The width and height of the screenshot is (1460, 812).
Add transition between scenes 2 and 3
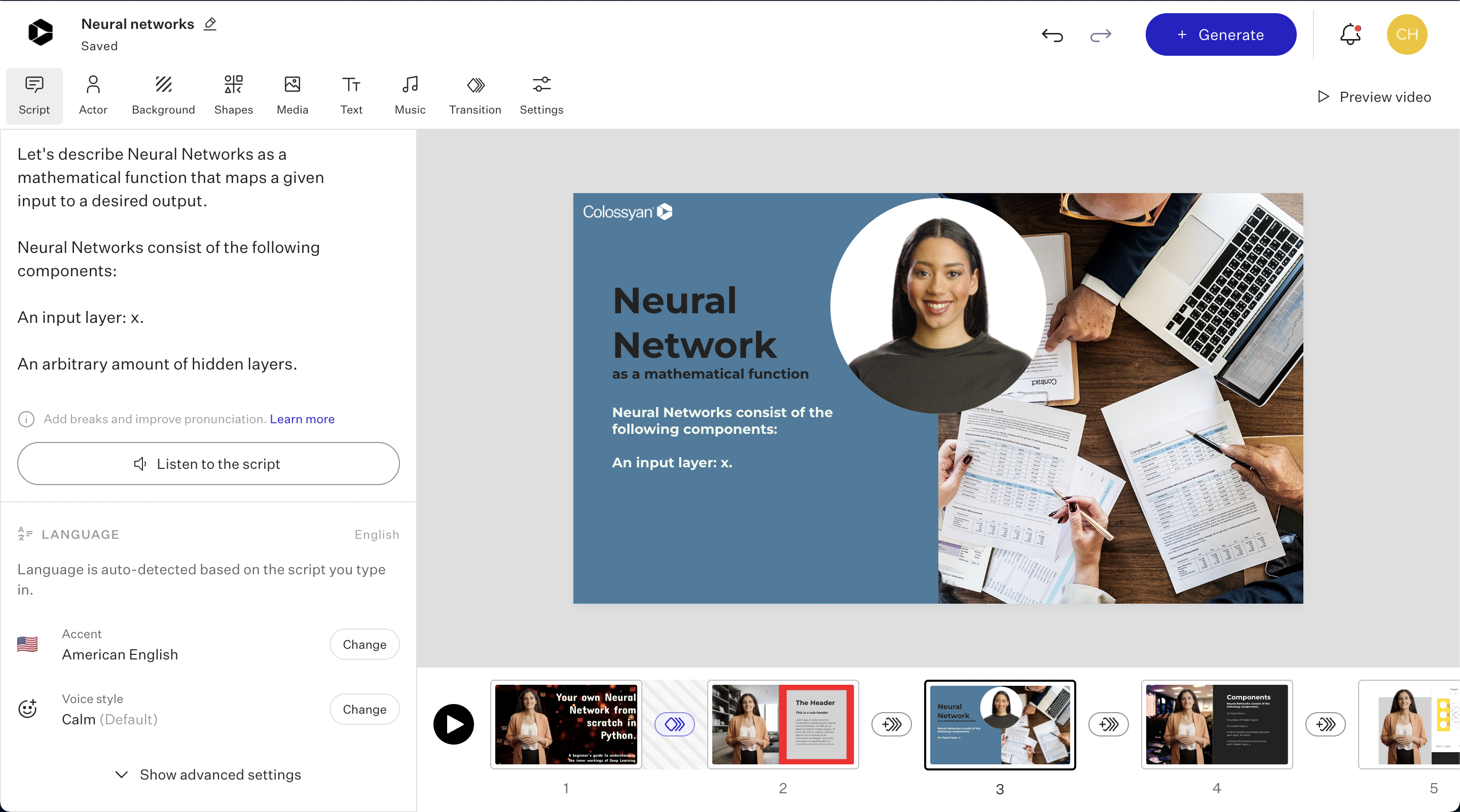tap(892, 724)
